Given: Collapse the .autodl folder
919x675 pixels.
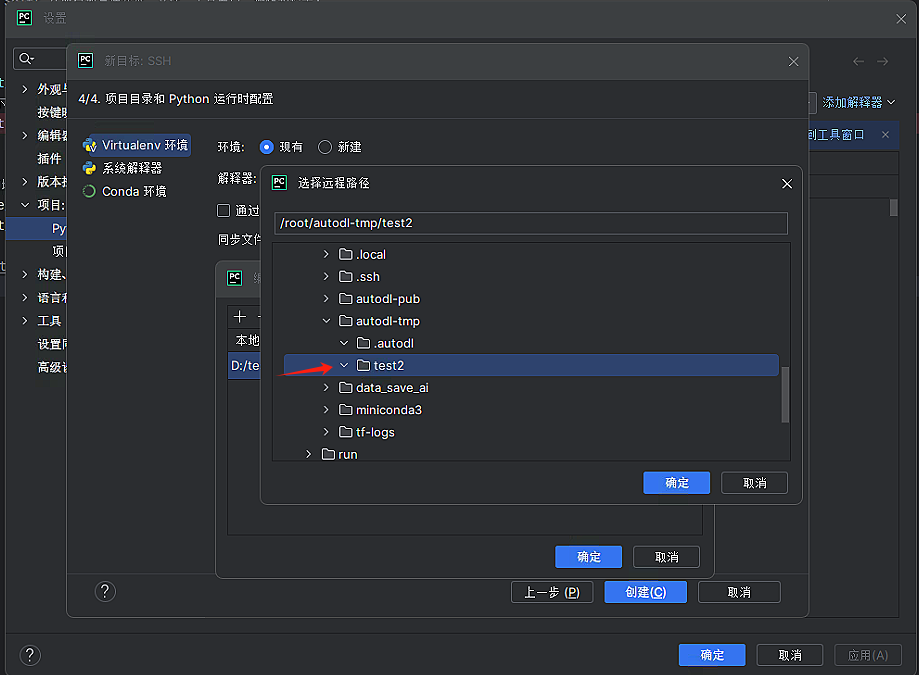Looking at the screenshot, I should pos(344,343).
